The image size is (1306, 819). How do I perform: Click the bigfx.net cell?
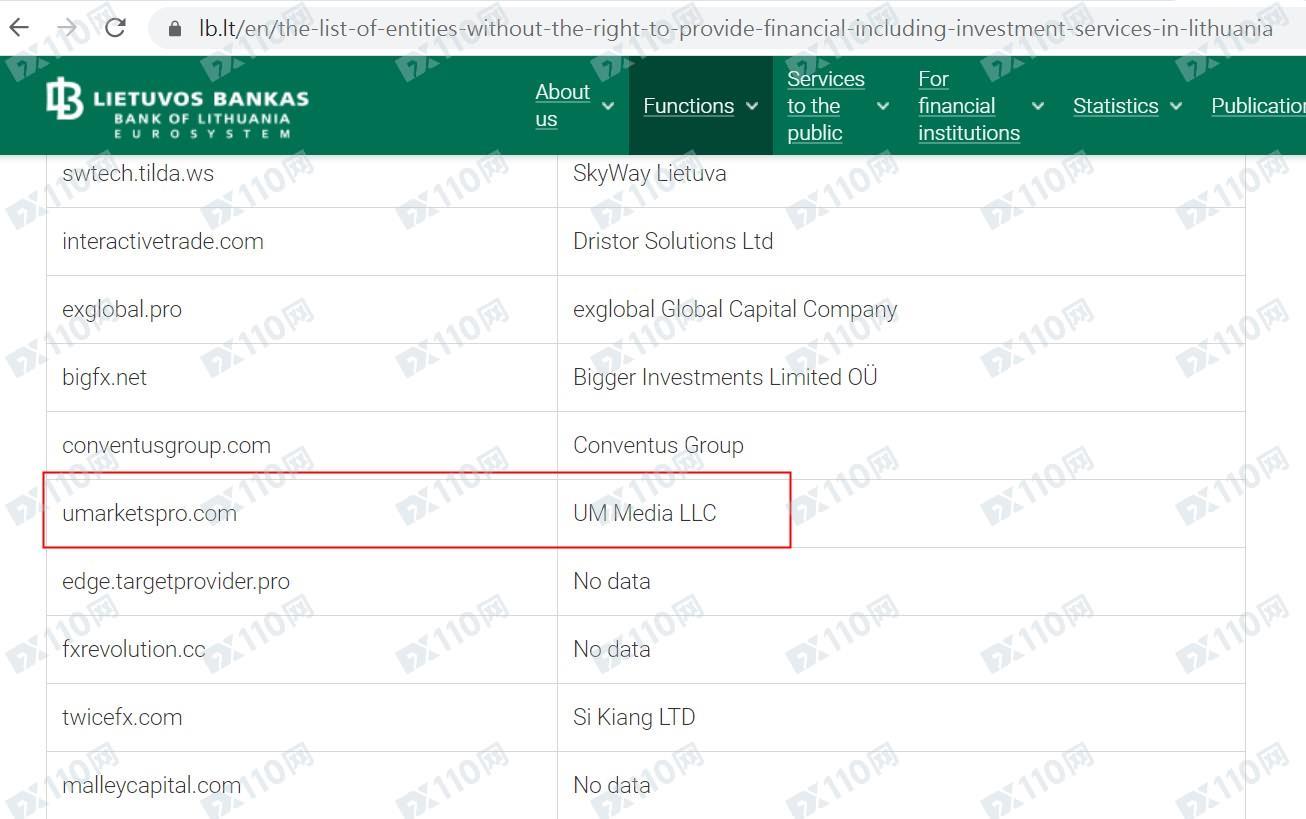tap(302, 377)
